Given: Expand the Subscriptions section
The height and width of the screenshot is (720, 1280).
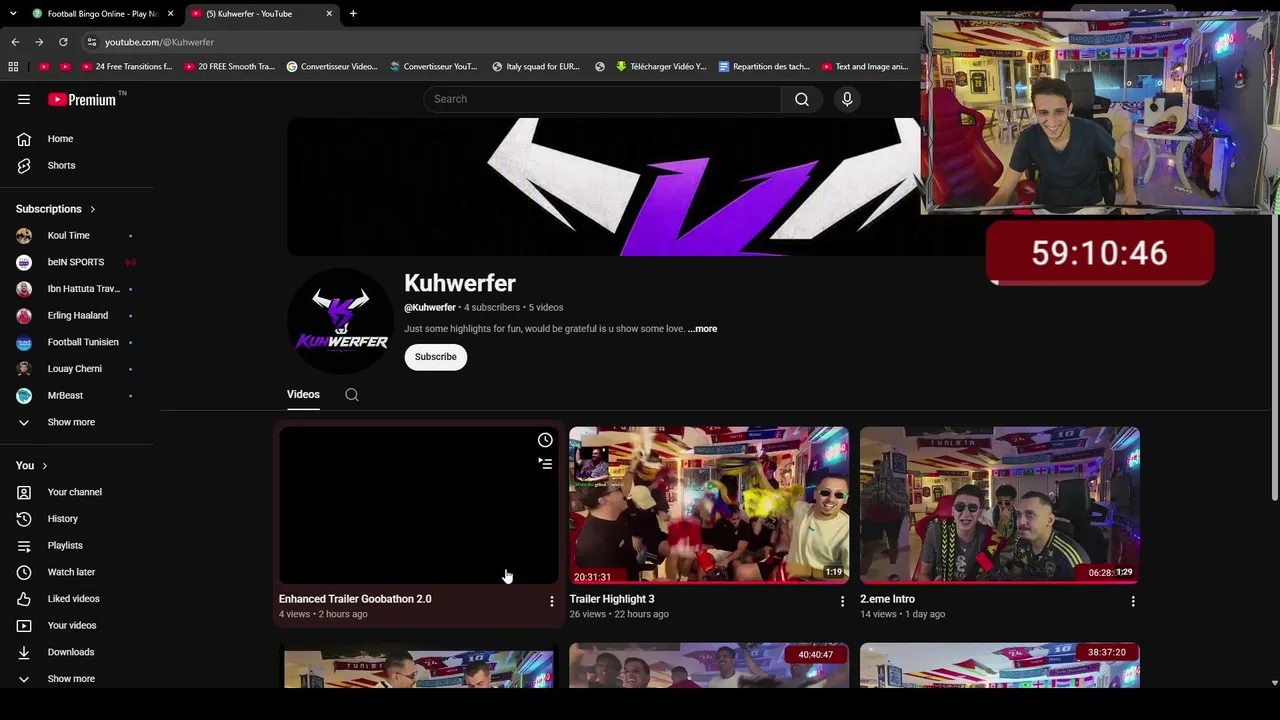Looking at the screenshot, I should (x=56, y=209).
